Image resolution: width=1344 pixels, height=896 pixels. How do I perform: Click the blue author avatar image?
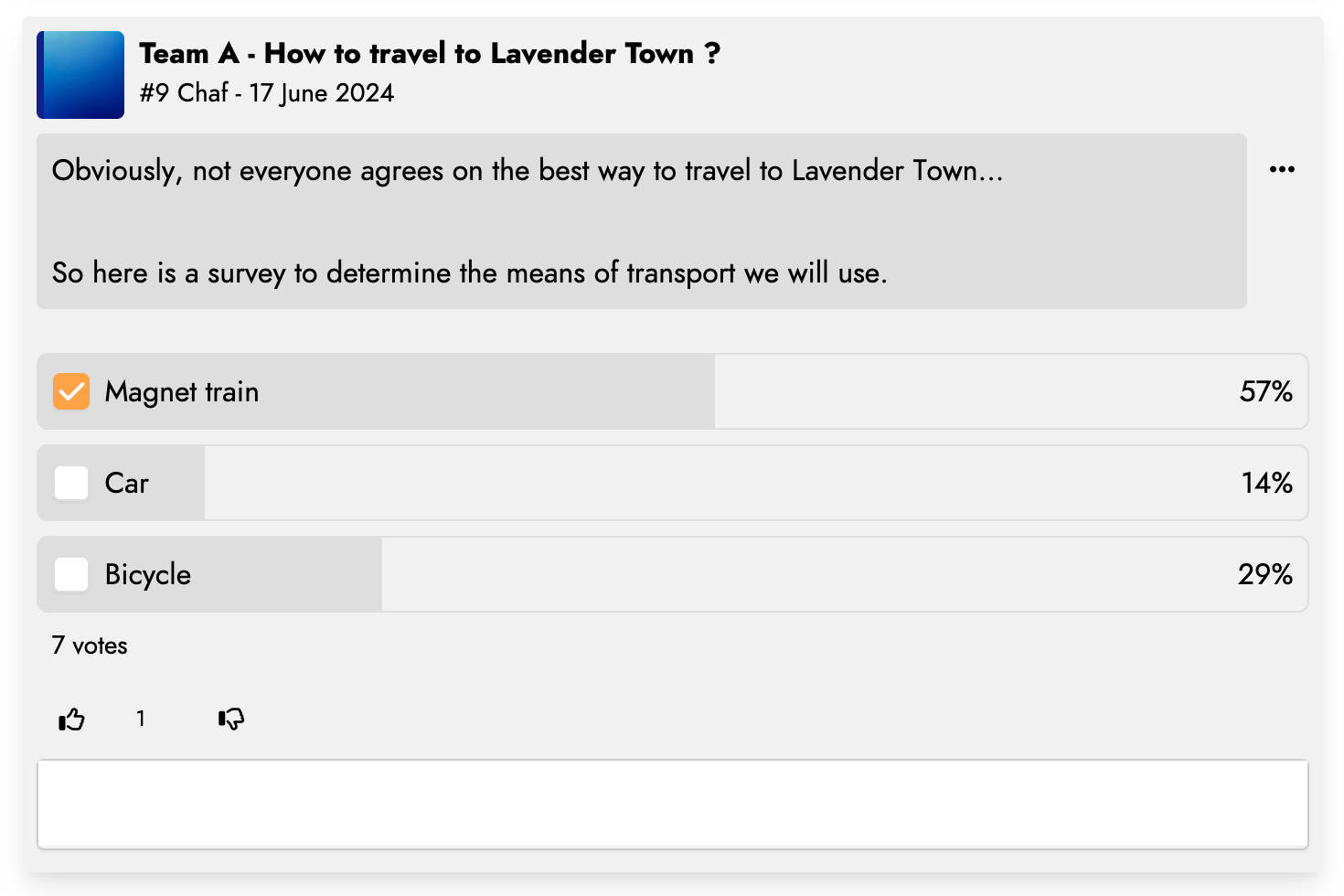coord(80,75)
